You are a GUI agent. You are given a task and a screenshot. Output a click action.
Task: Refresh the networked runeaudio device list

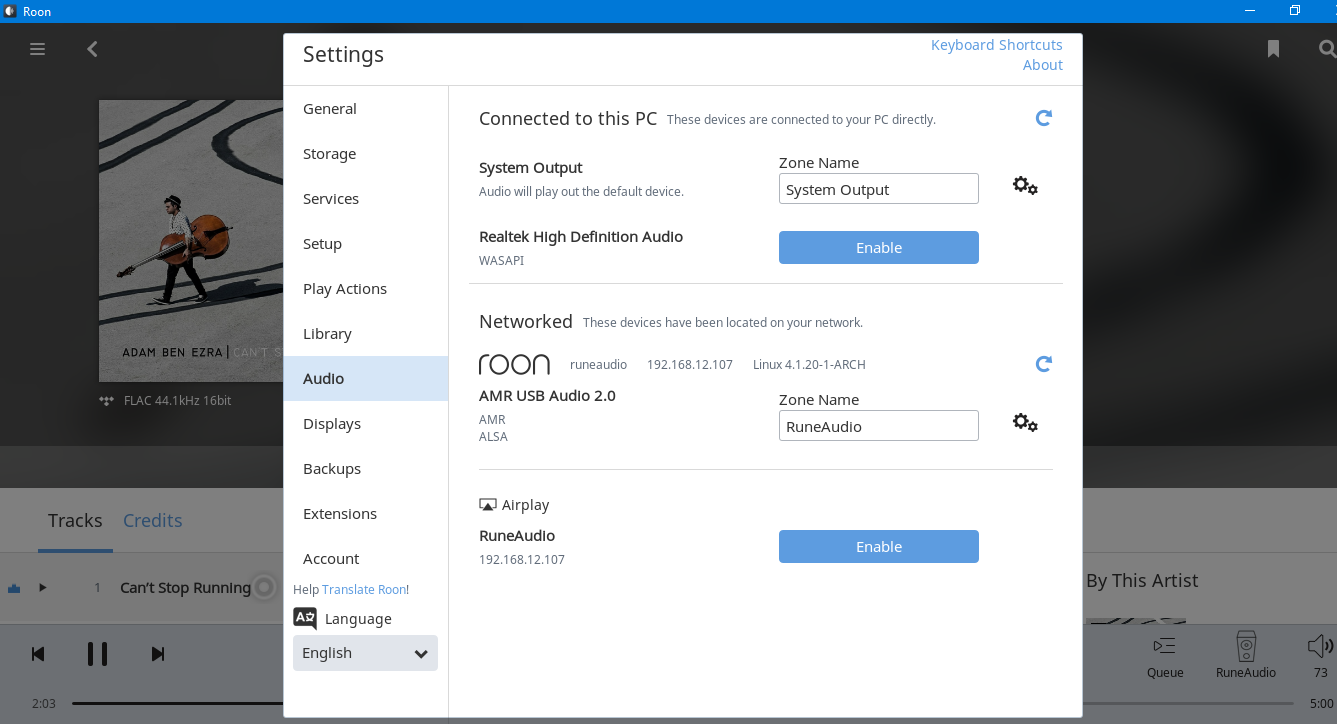[x=1043, y=364]
